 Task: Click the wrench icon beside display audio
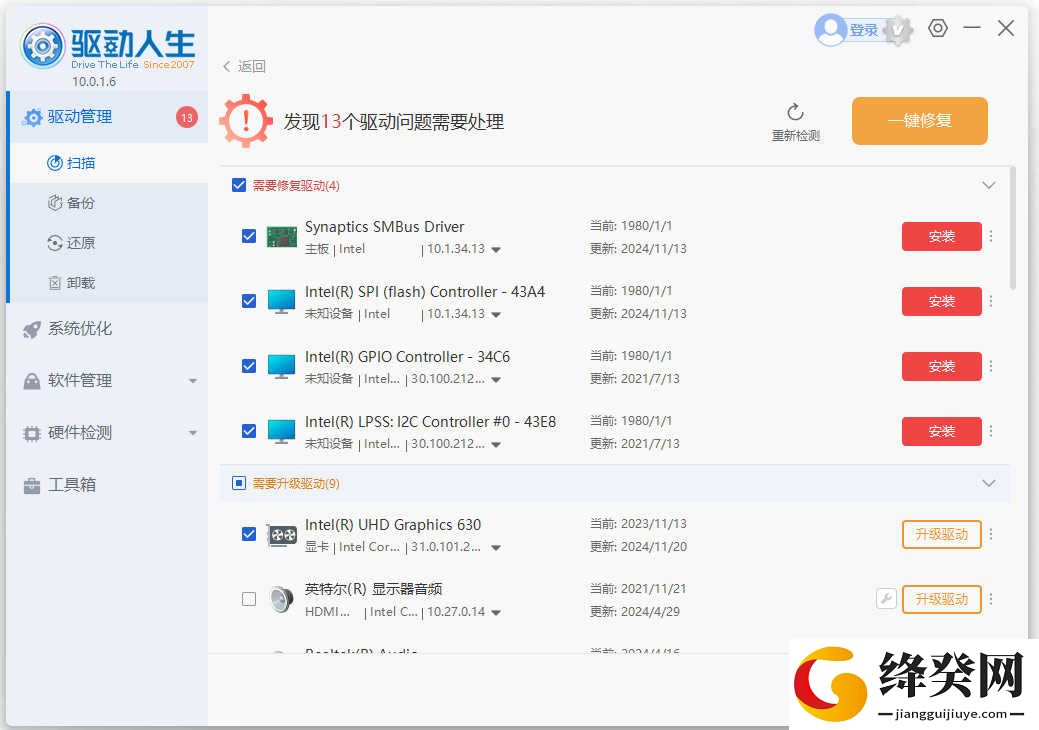[886, 599]
